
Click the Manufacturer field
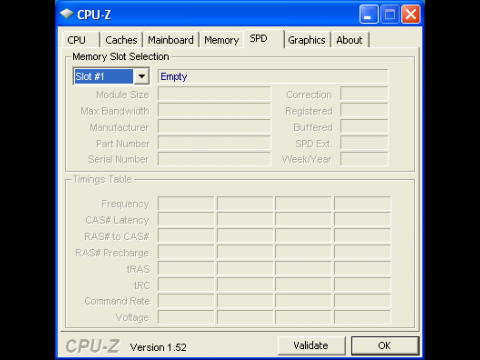click(x=214, y=127)
